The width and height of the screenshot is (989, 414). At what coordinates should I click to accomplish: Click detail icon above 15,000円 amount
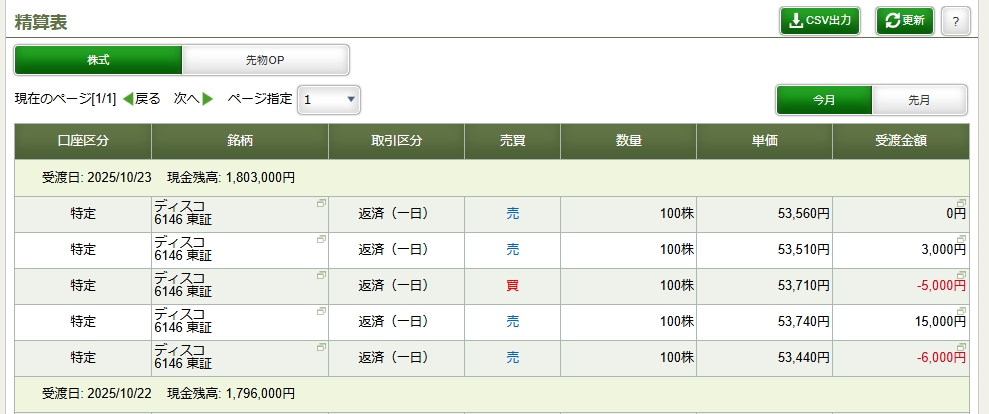point(961,311)
